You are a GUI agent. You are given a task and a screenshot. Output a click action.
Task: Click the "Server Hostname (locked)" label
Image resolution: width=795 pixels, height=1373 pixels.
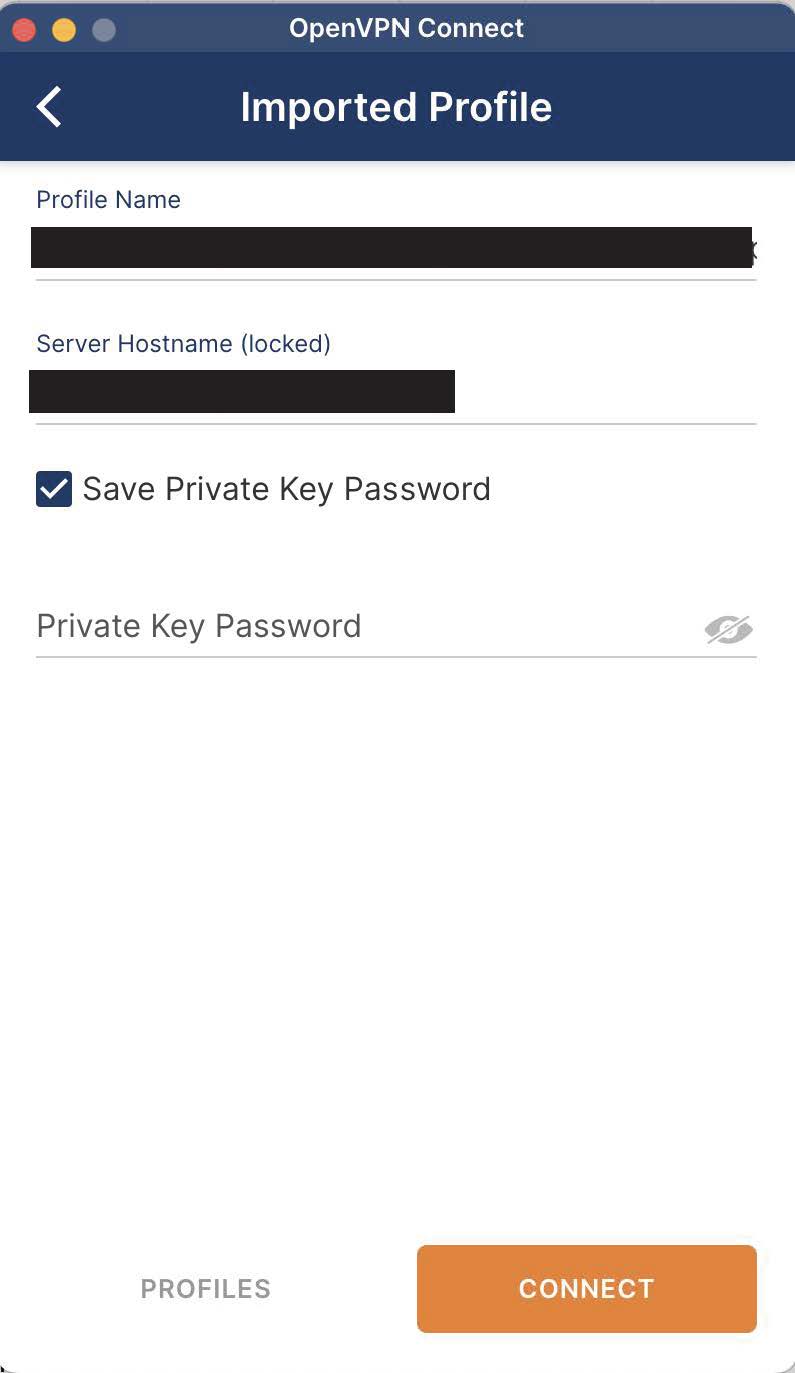pyautogui.click(x=183, y=344)
